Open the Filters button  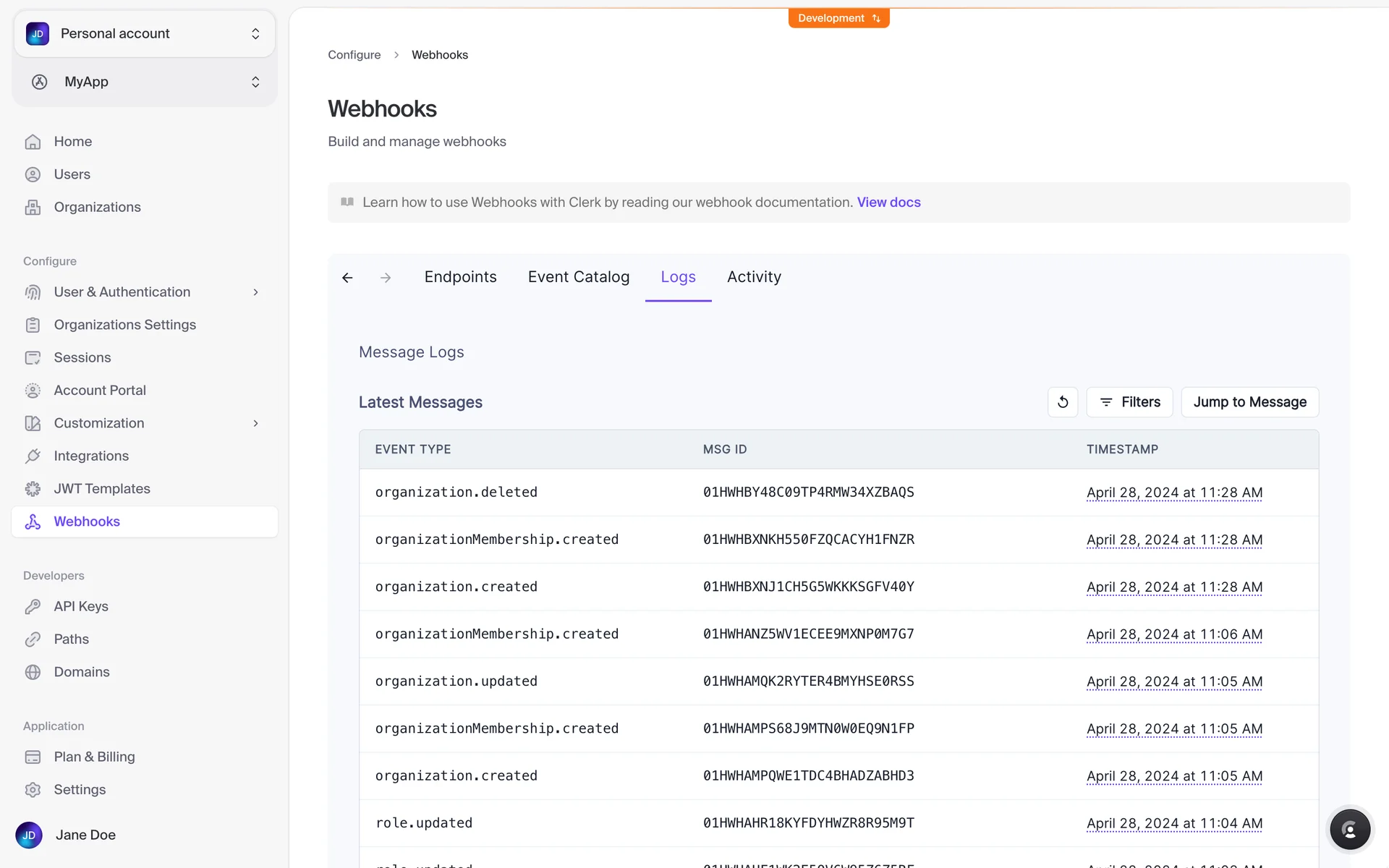1129,402
